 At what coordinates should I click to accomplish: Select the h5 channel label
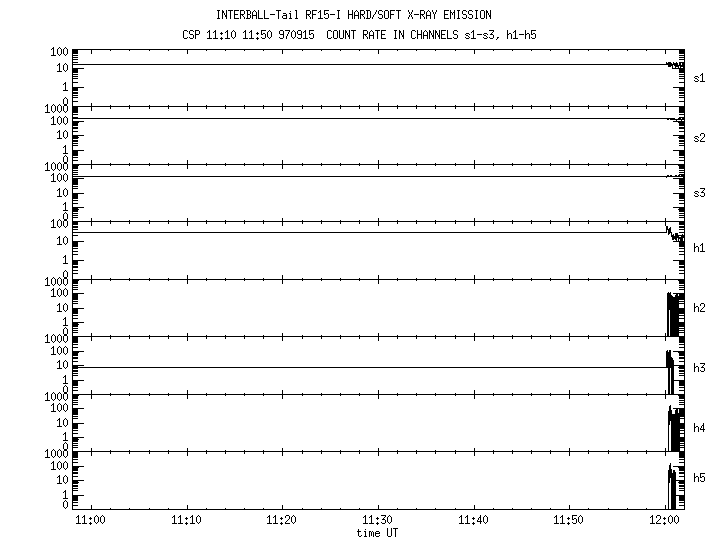[x=699, y=478]
